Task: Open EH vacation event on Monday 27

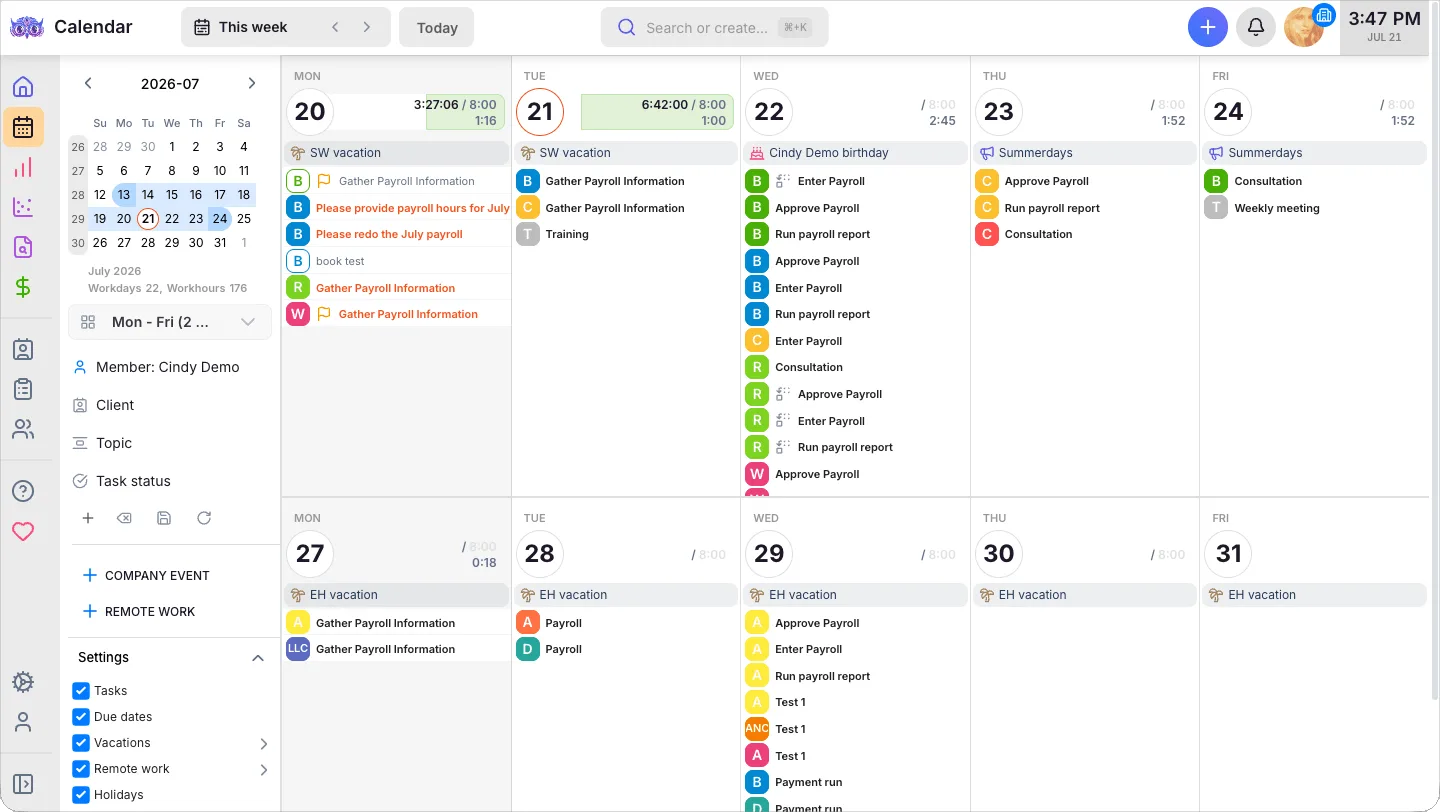Action: [x=396, y=595]
